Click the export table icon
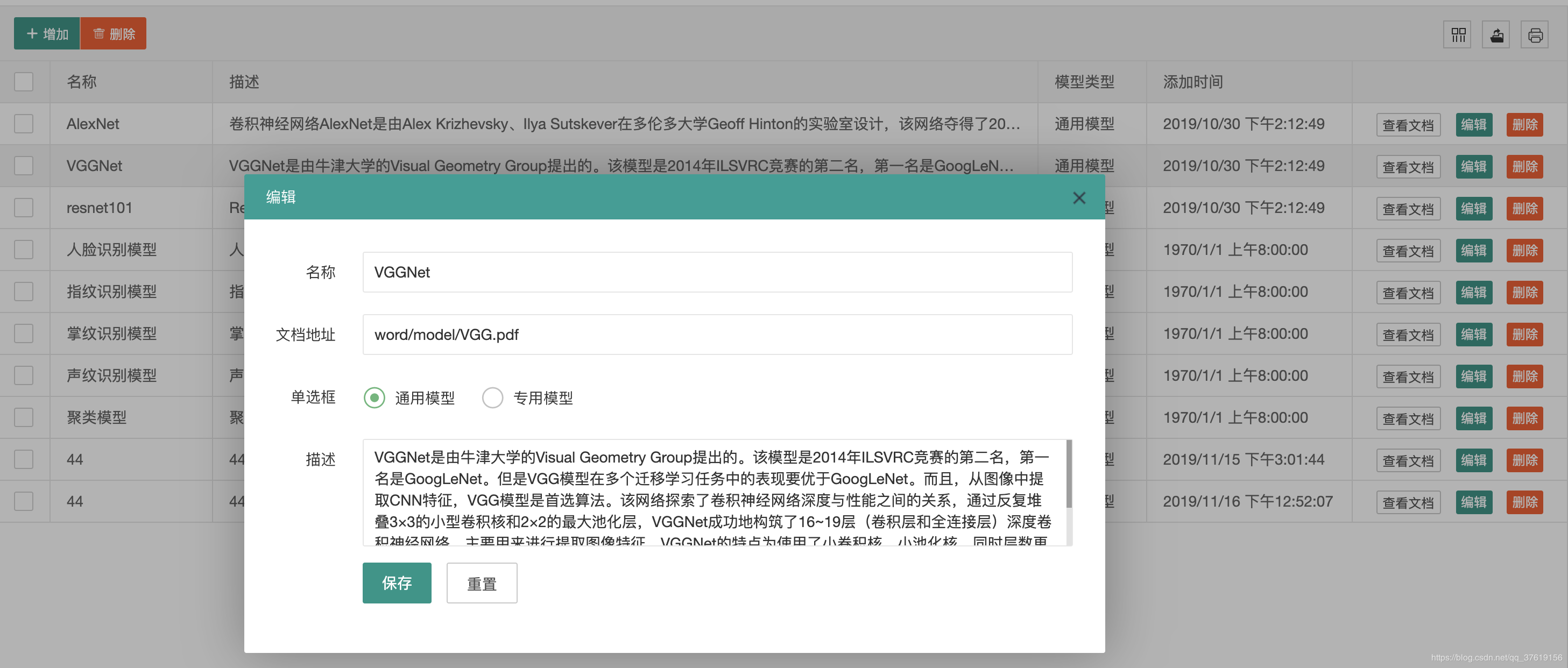This screenshot has width=1568, height=668. [1496, 34]
